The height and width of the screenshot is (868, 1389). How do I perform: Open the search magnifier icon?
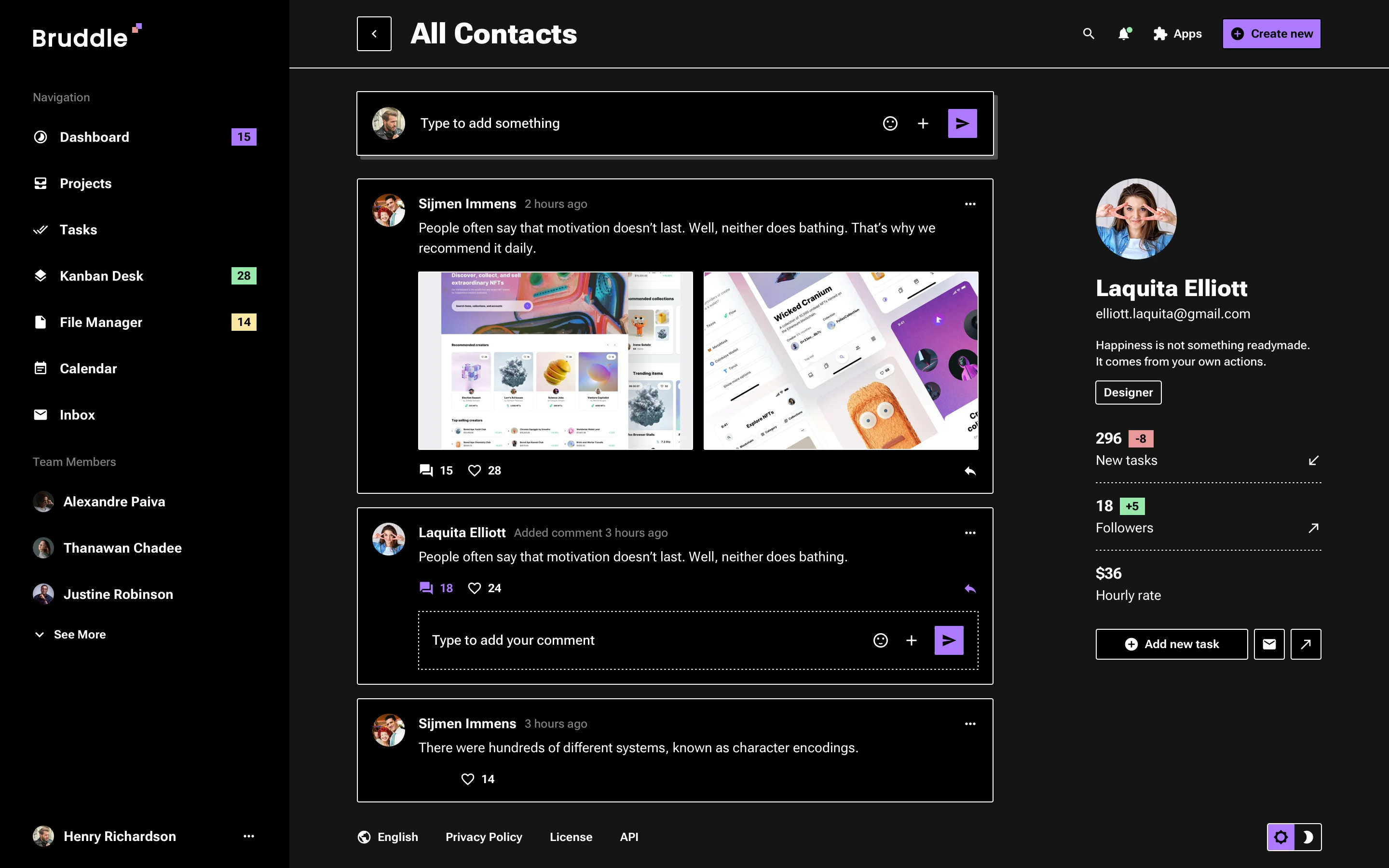1088,34
